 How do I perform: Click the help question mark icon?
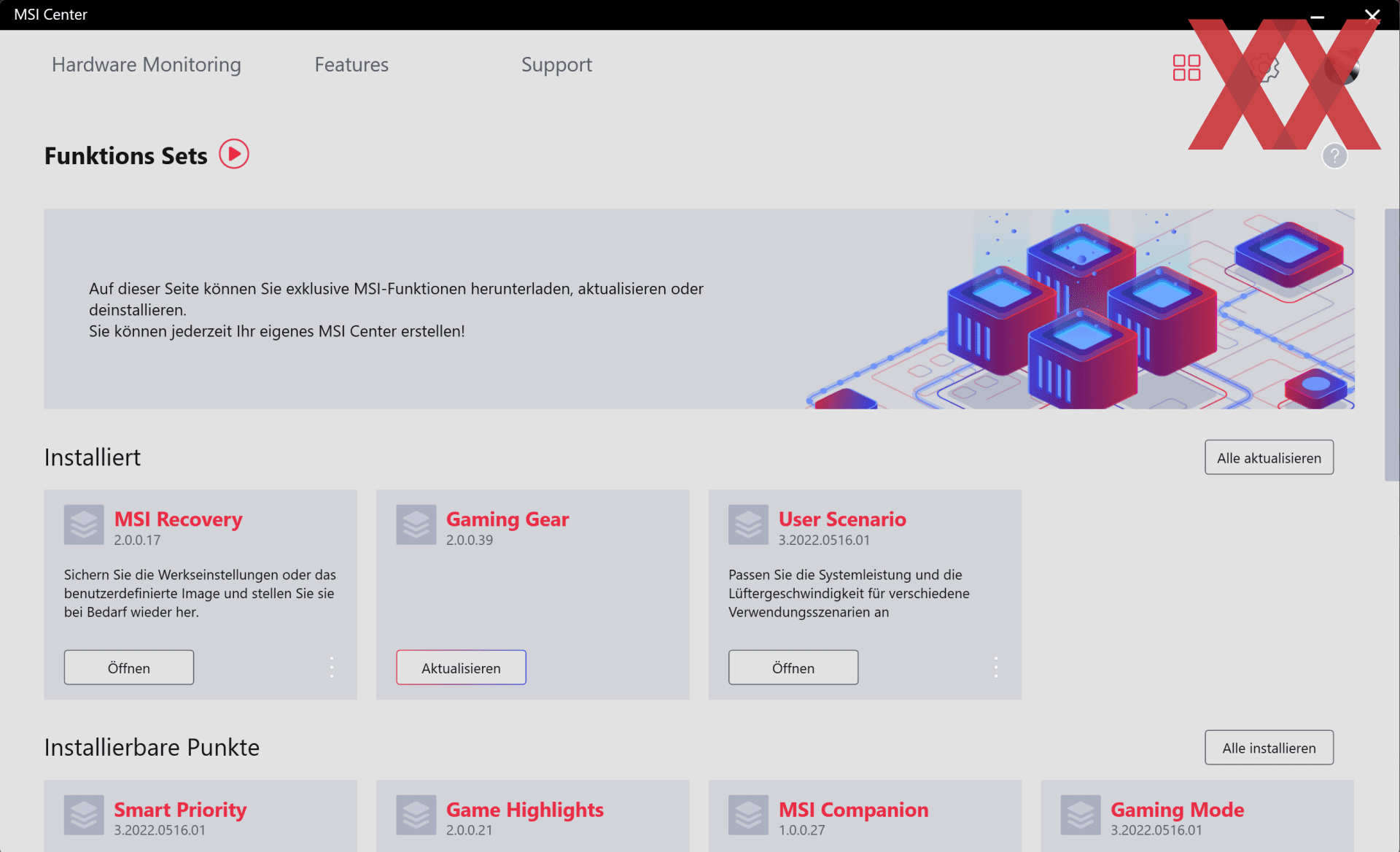(x=1334, y=155)
